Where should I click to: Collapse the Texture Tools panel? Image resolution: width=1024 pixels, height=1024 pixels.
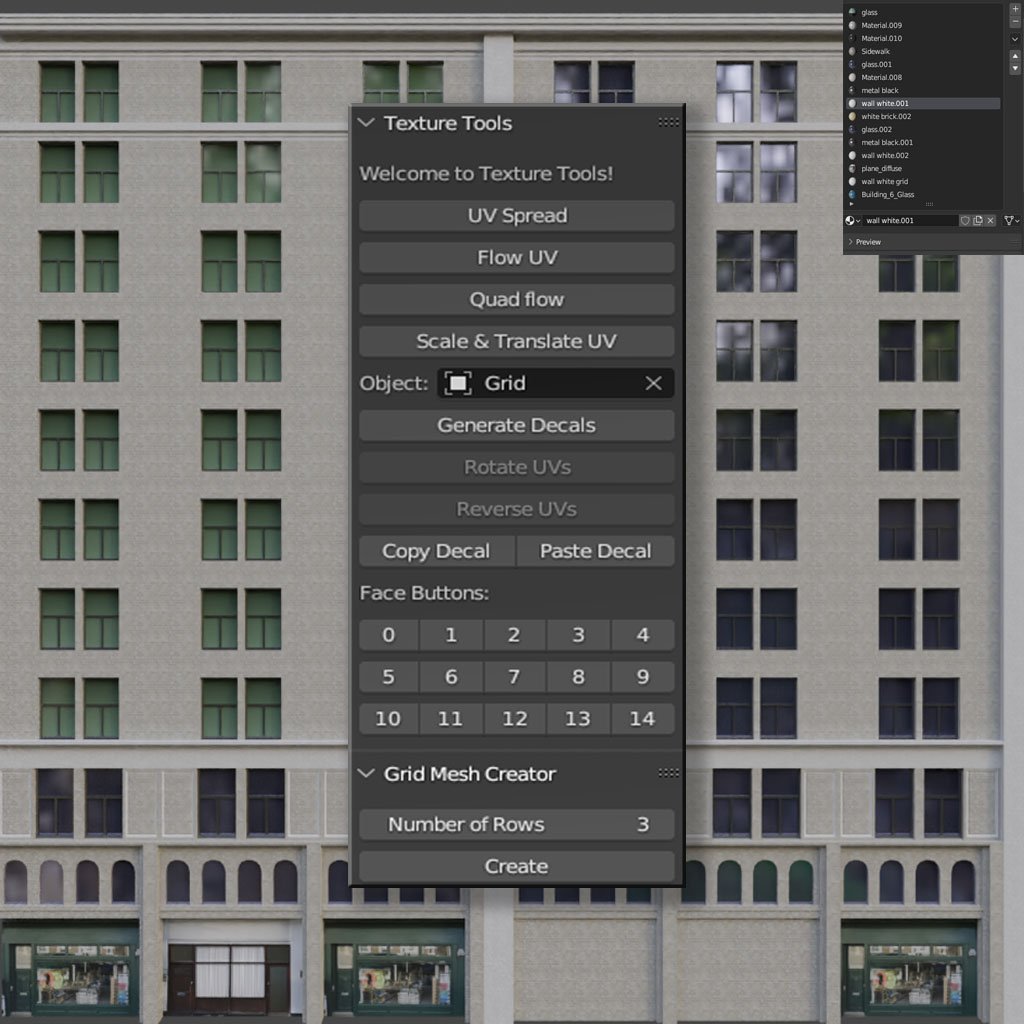pos(366,123)
